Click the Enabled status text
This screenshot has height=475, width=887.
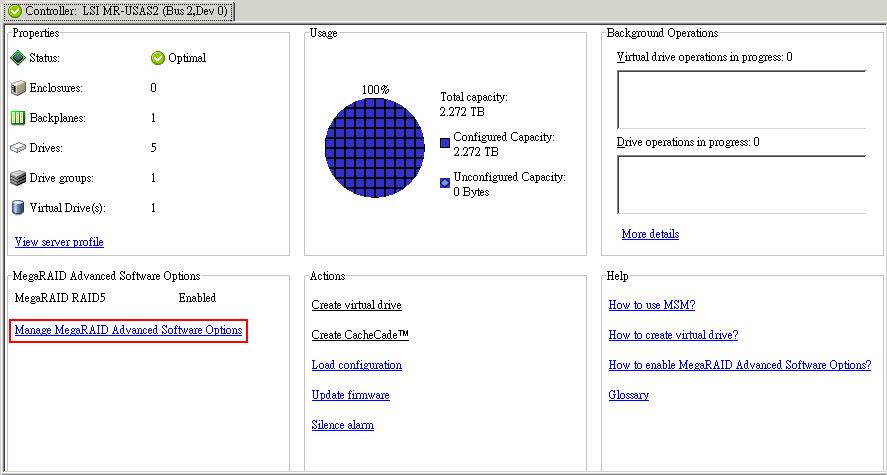[x=197, y=297]
